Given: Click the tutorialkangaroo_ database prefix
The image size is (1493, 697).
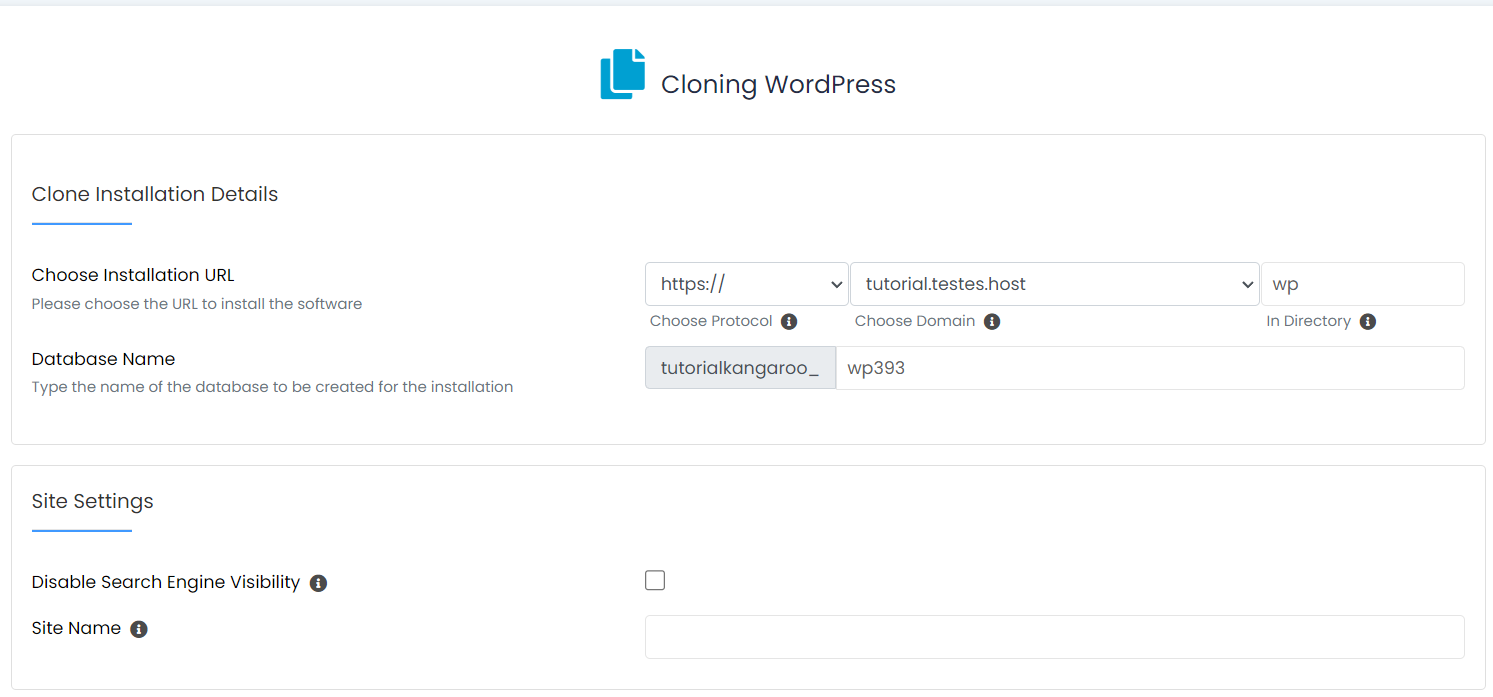Looking at the screenshot, I should coord(740,368).
